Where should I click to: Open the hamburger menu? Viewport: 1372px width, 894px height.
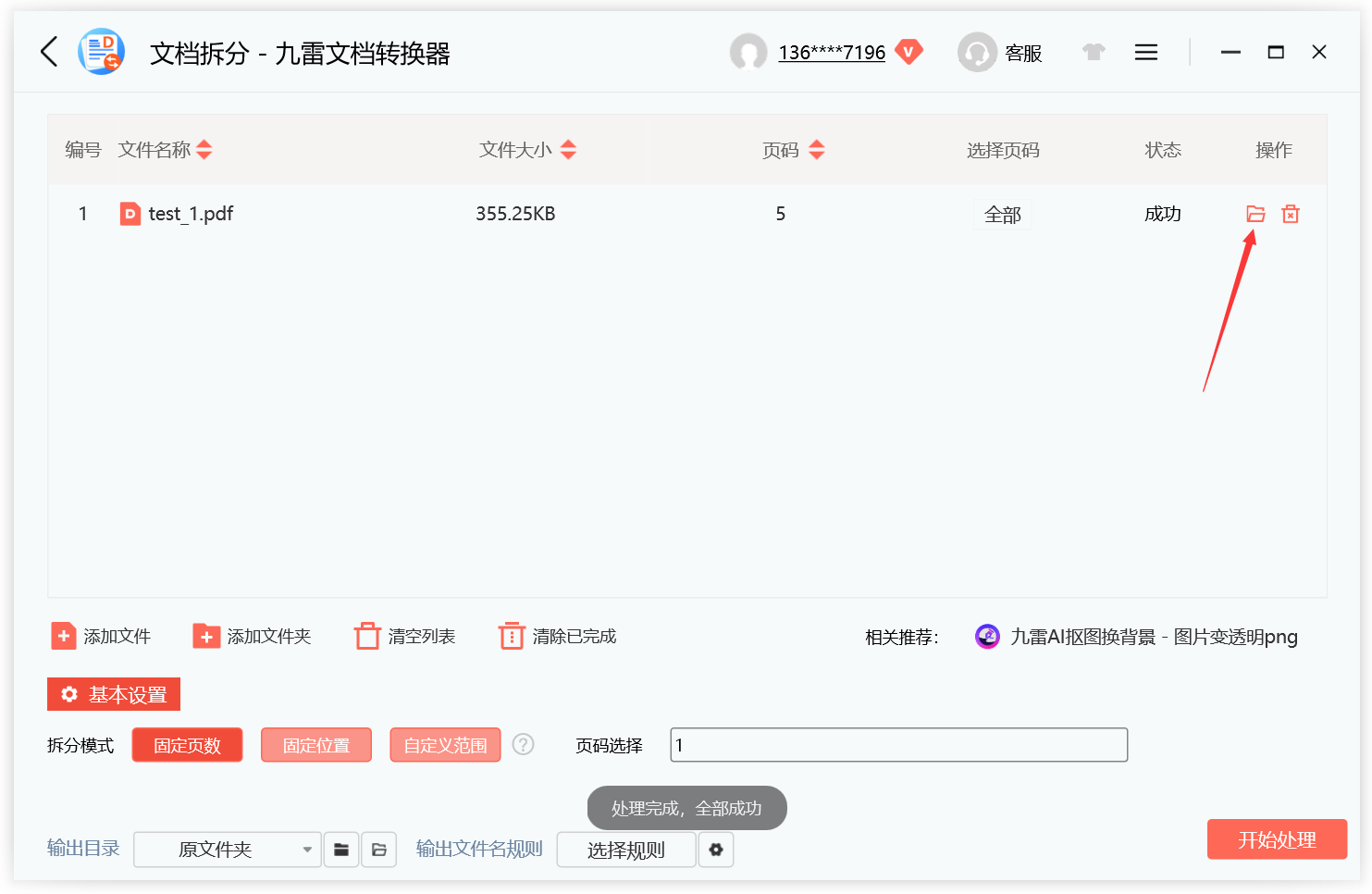coord(1145,52)
